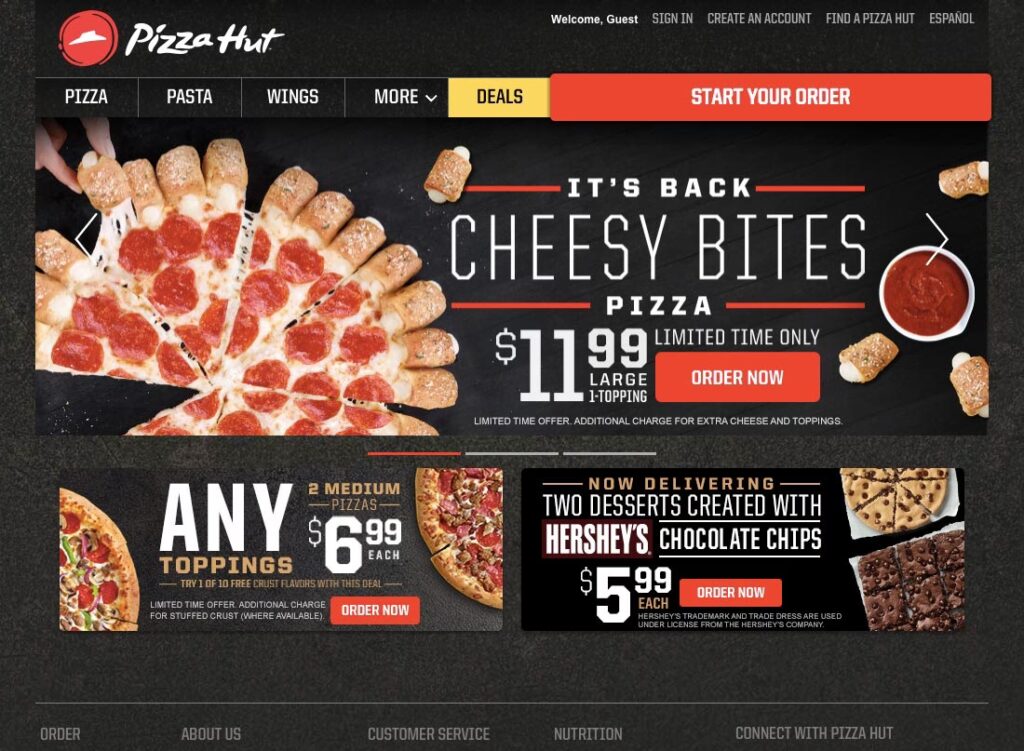1024x751 pixels.
Task: Switch language with ESPAÑOL link
Action: 952,19
